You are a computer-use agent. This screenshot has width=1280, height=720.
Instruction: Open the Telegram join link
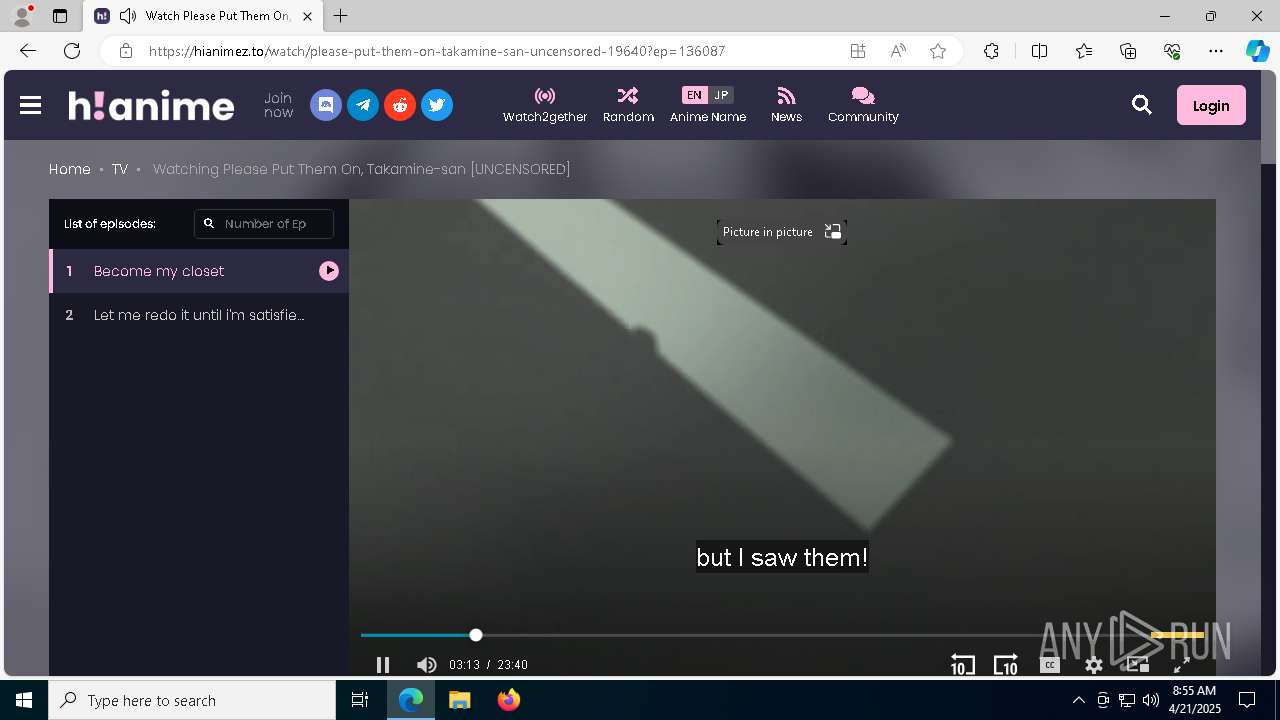click(363, 105)
